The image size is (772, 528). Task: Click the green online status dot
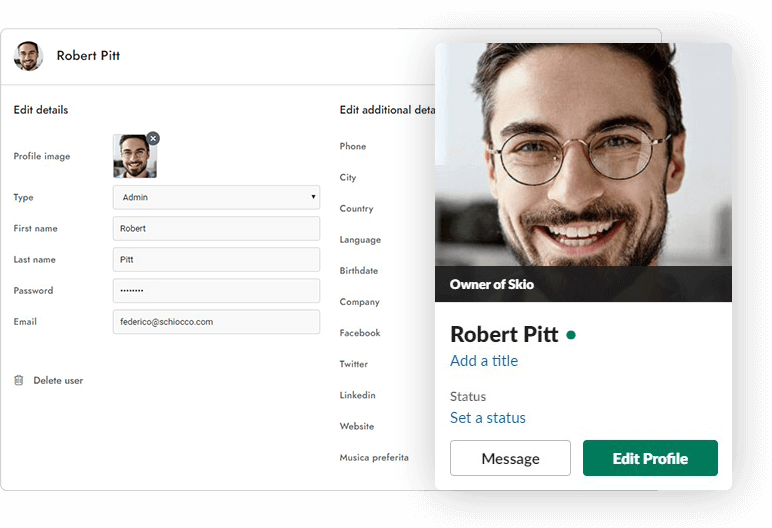(571, 335)
